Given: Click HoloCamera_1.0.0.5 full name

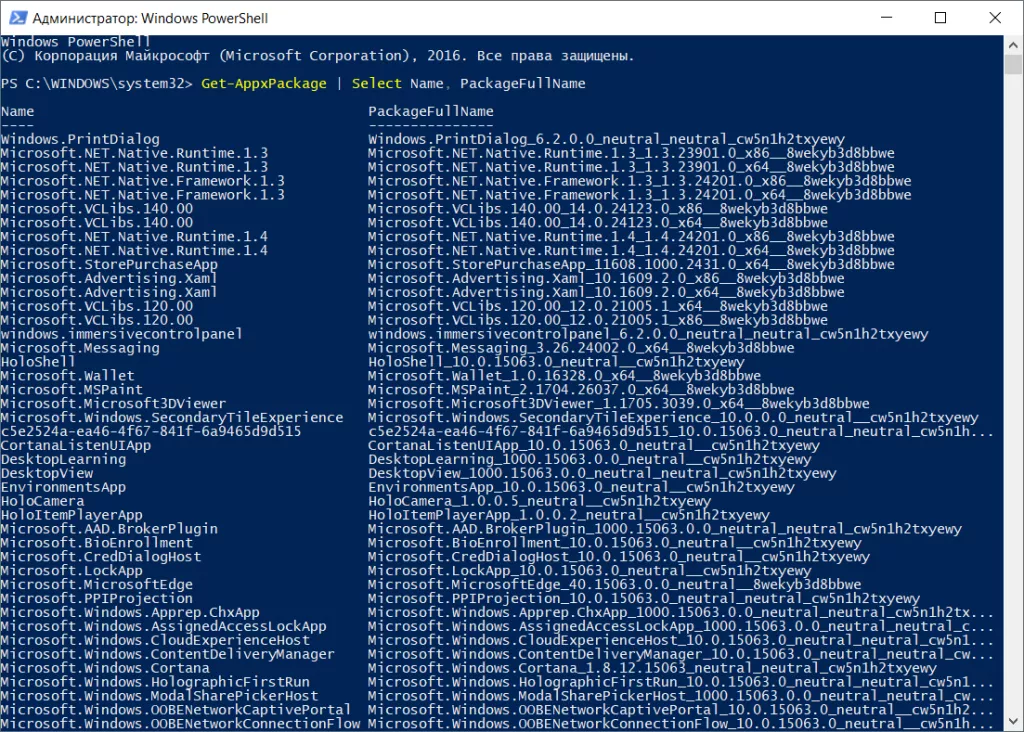Looking at the screenshot, I should point(539,501).
